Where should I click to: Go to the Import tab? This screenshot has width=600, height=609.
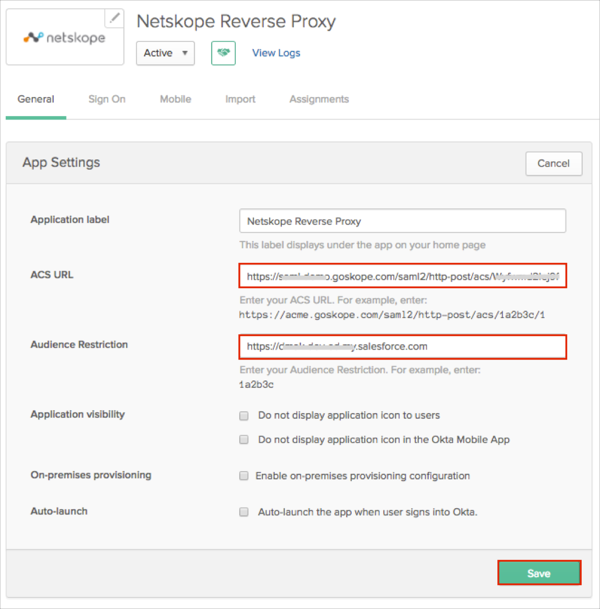point(240,100)
